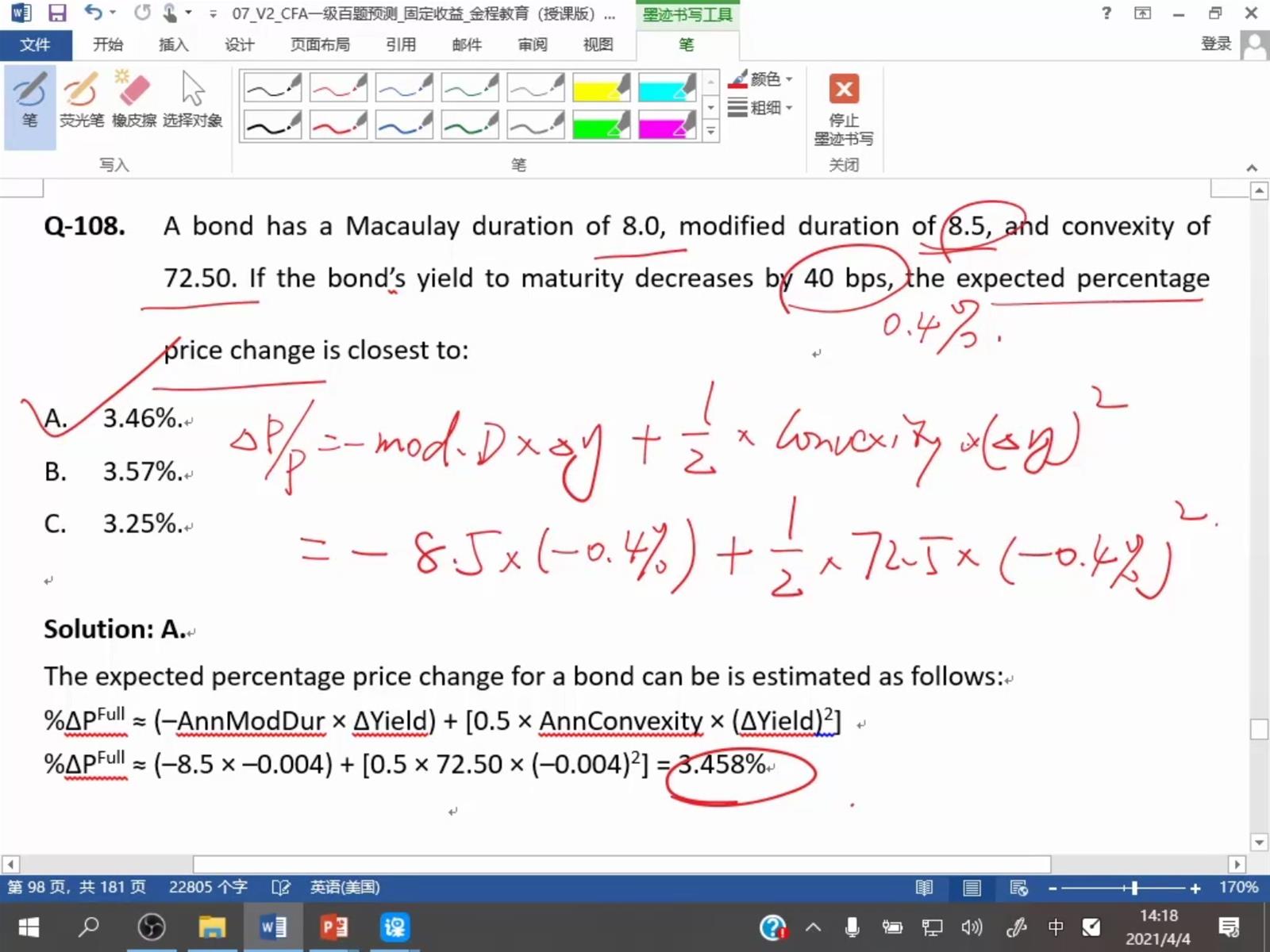1270x952 pixels.
Task: Choose the cyan highlighter pen
Action: point(668,88)
